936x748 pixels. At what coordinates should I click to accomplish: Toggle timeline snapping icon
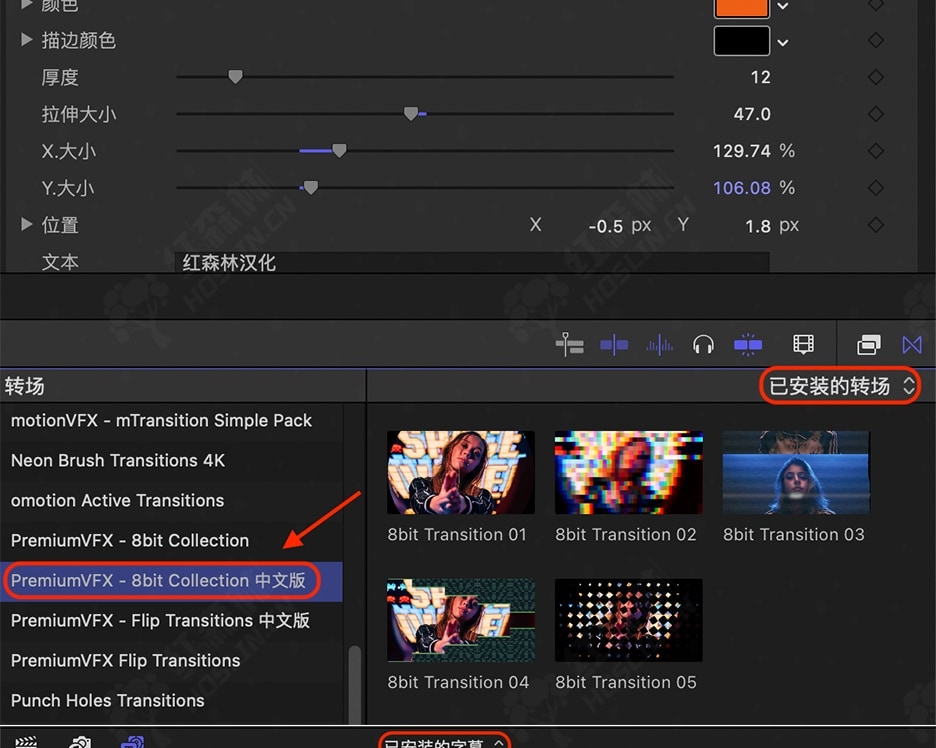[x=748, y=344]
